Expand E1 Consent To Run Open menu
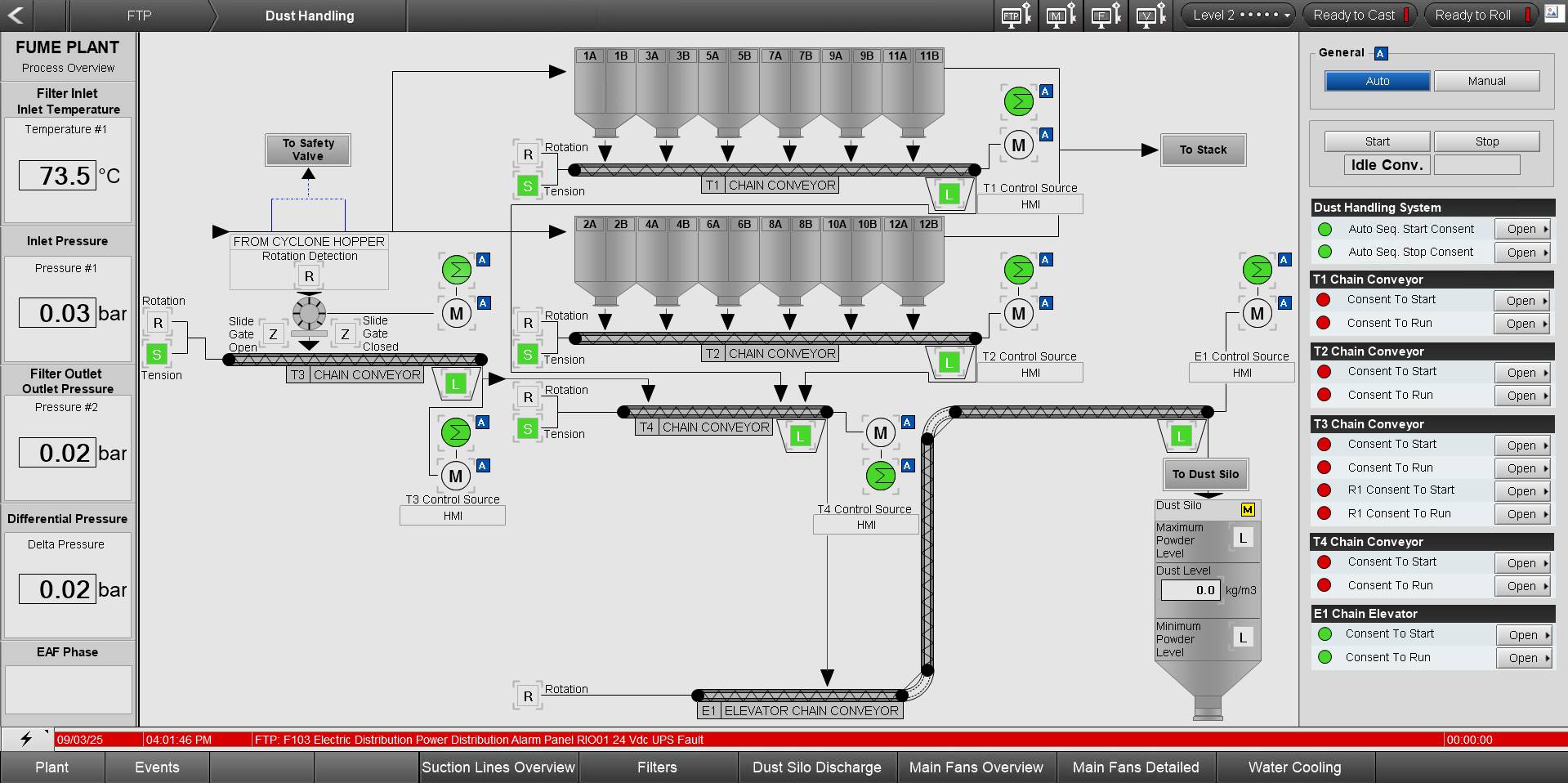1568x783 pixels. (x=1524, y=658)
